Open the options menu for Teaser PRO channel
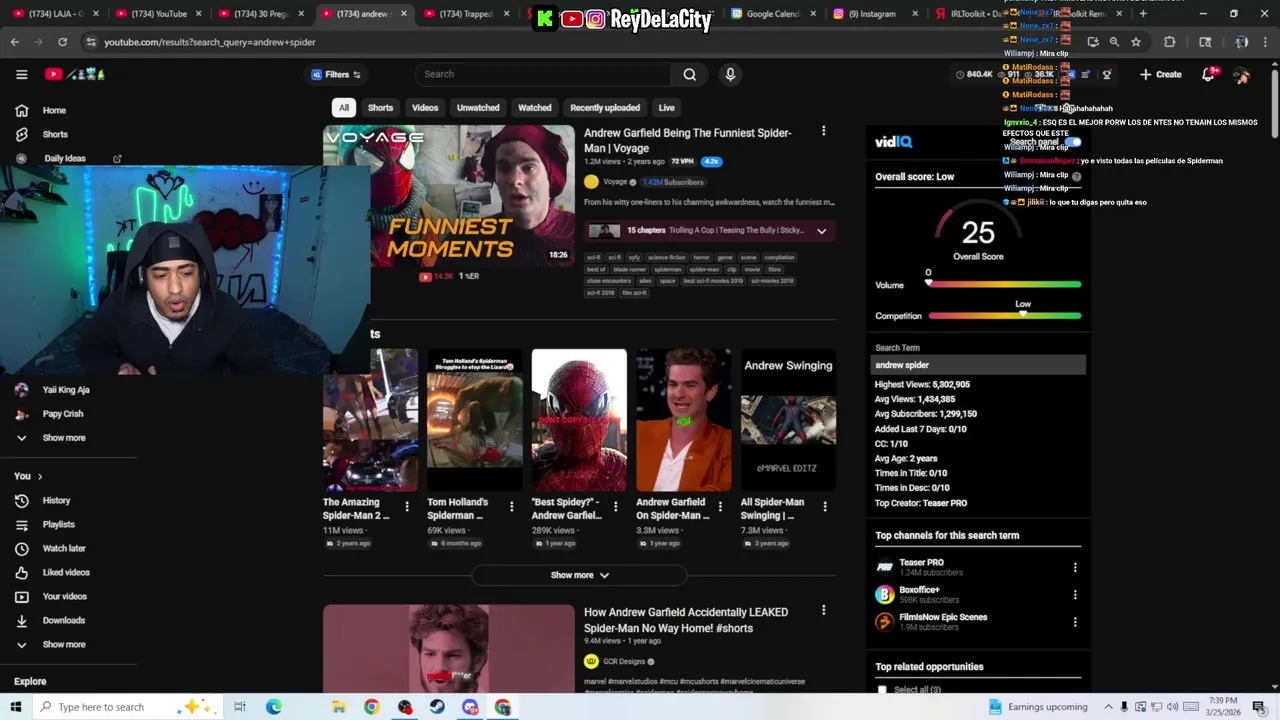The width and height of the screenshot is (1280, 720). [1075, 567]
